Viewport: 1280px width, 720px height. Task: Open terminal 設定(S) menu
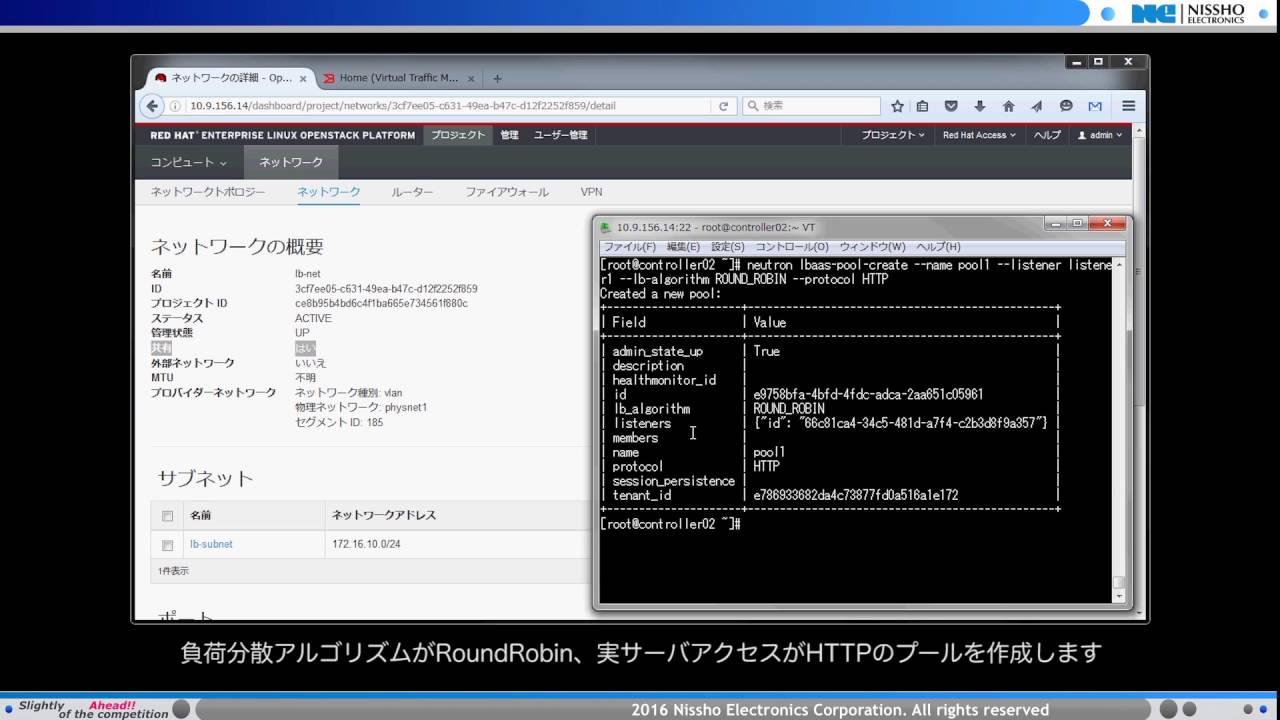728,247
